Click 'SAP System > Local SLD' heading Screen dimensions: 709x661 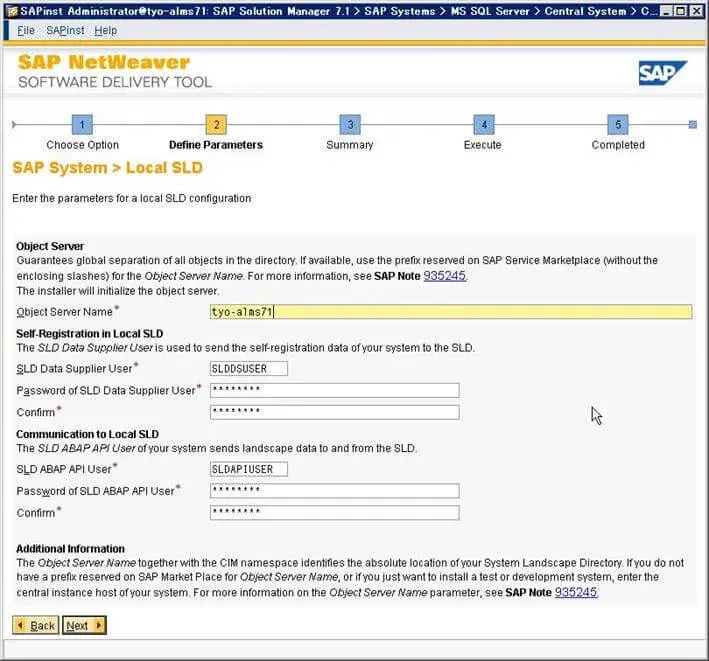tap(108, 168)
